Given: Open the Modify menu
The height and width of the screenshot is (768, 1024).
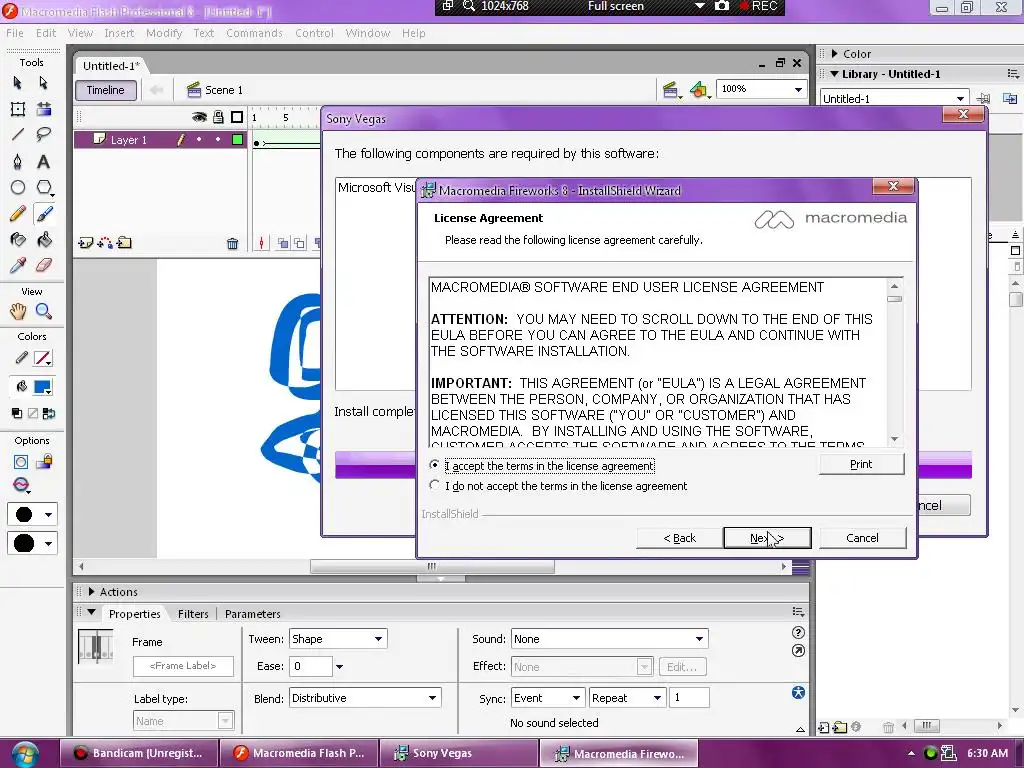Looking at the screenshot, I should coord(164,33).
